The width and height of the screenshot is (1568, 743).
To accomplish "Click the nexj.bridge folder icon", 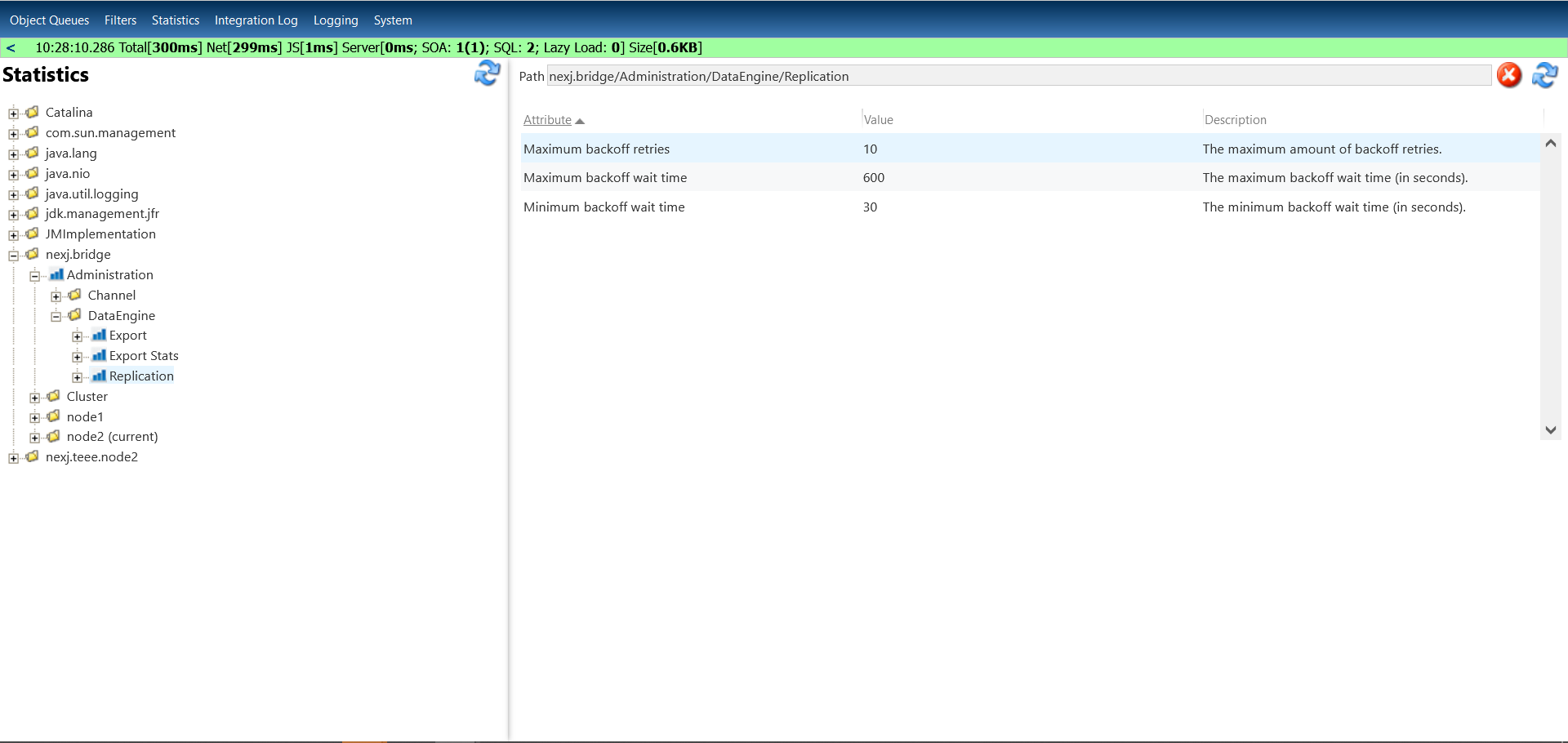I will (32, 254).
